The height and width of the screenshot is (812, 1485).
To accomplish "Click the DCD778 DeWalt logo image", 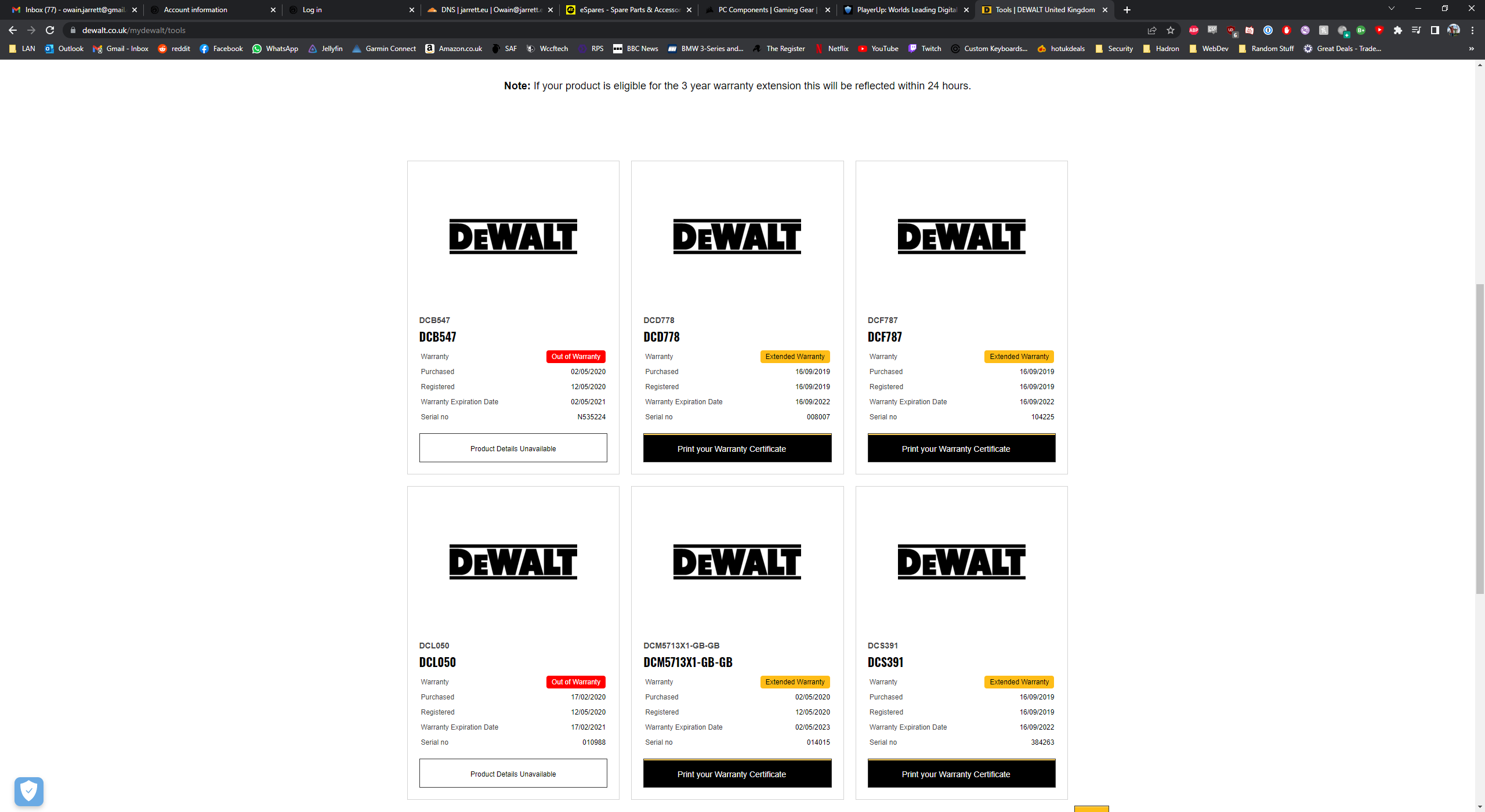I will [737, 236].
